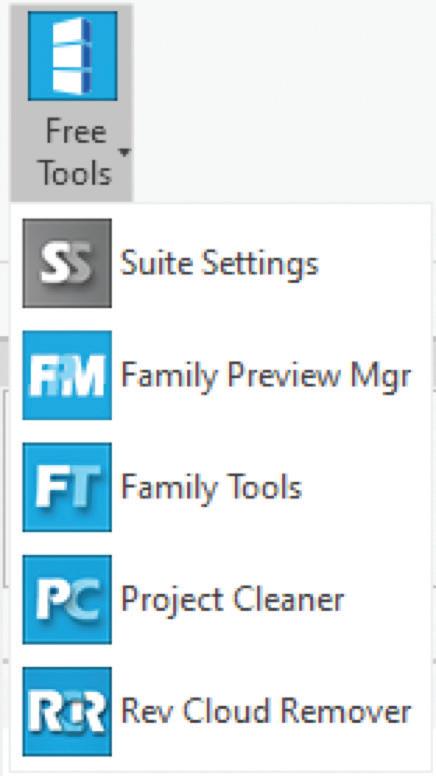
Task: Click the FPM Family Preview Manager icon
Action: coord(67,375)
